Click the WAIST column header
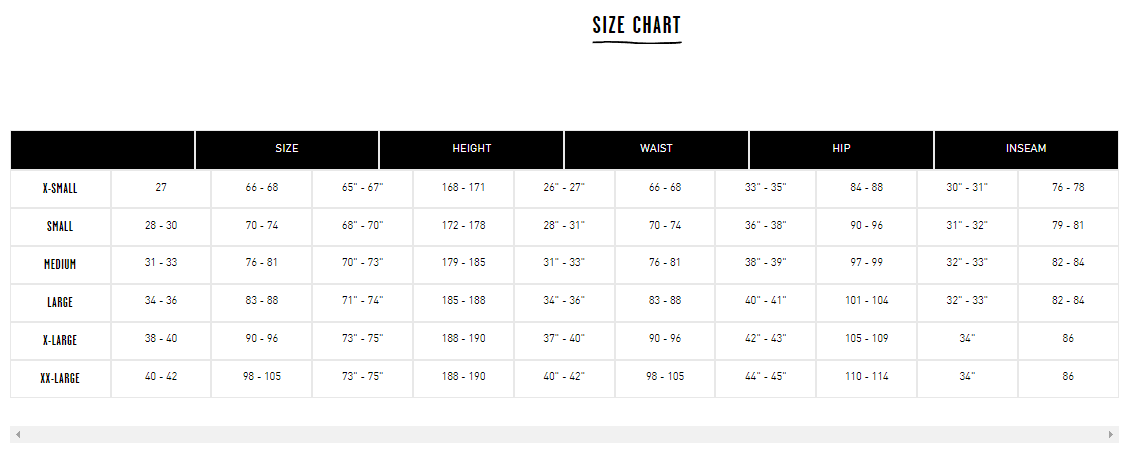1126x461 pixels. click(x=656, y=149)
